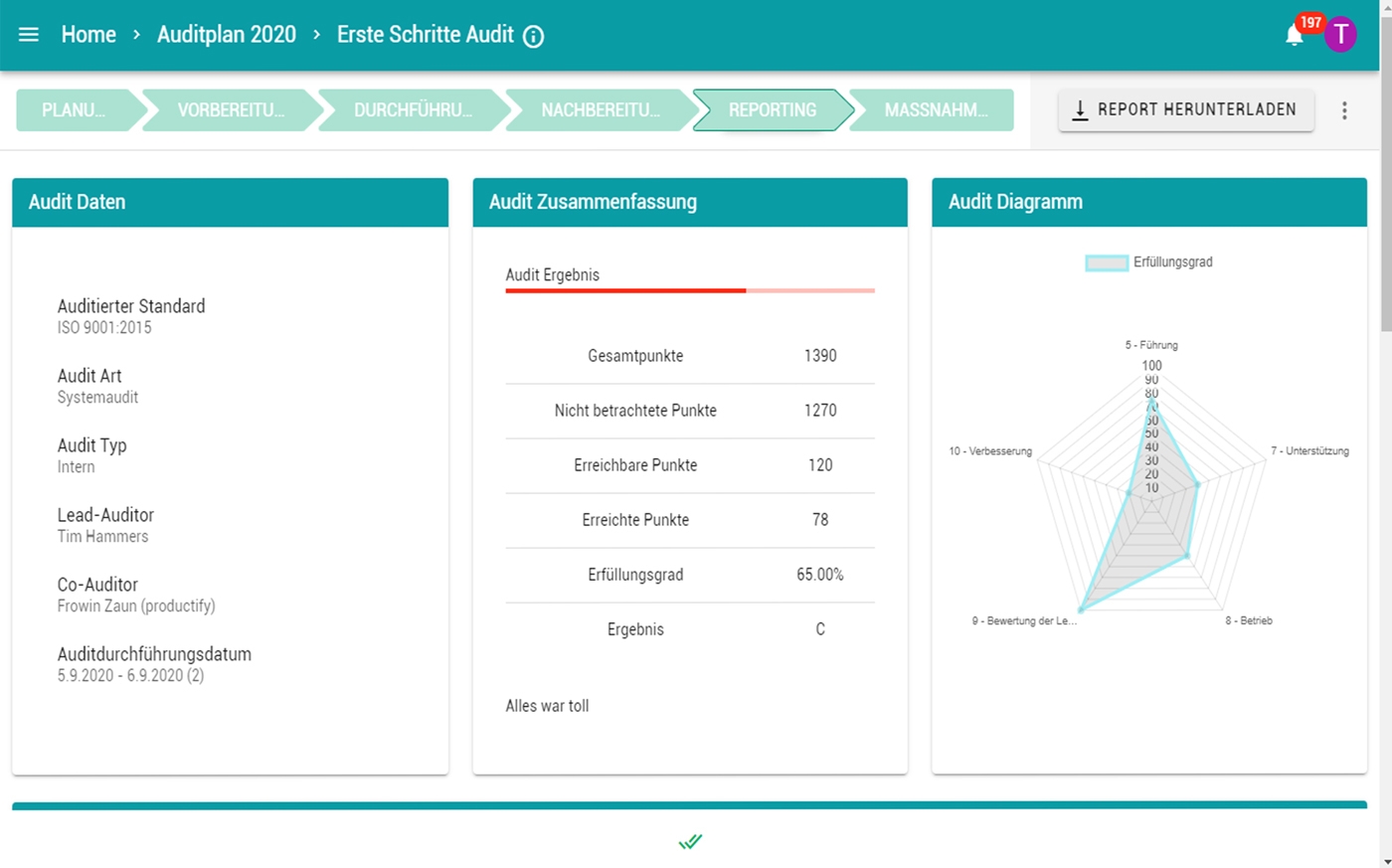Click the radar axis label 10 - Verbesserung
The image size is (1392, 868).
(990, 450)
